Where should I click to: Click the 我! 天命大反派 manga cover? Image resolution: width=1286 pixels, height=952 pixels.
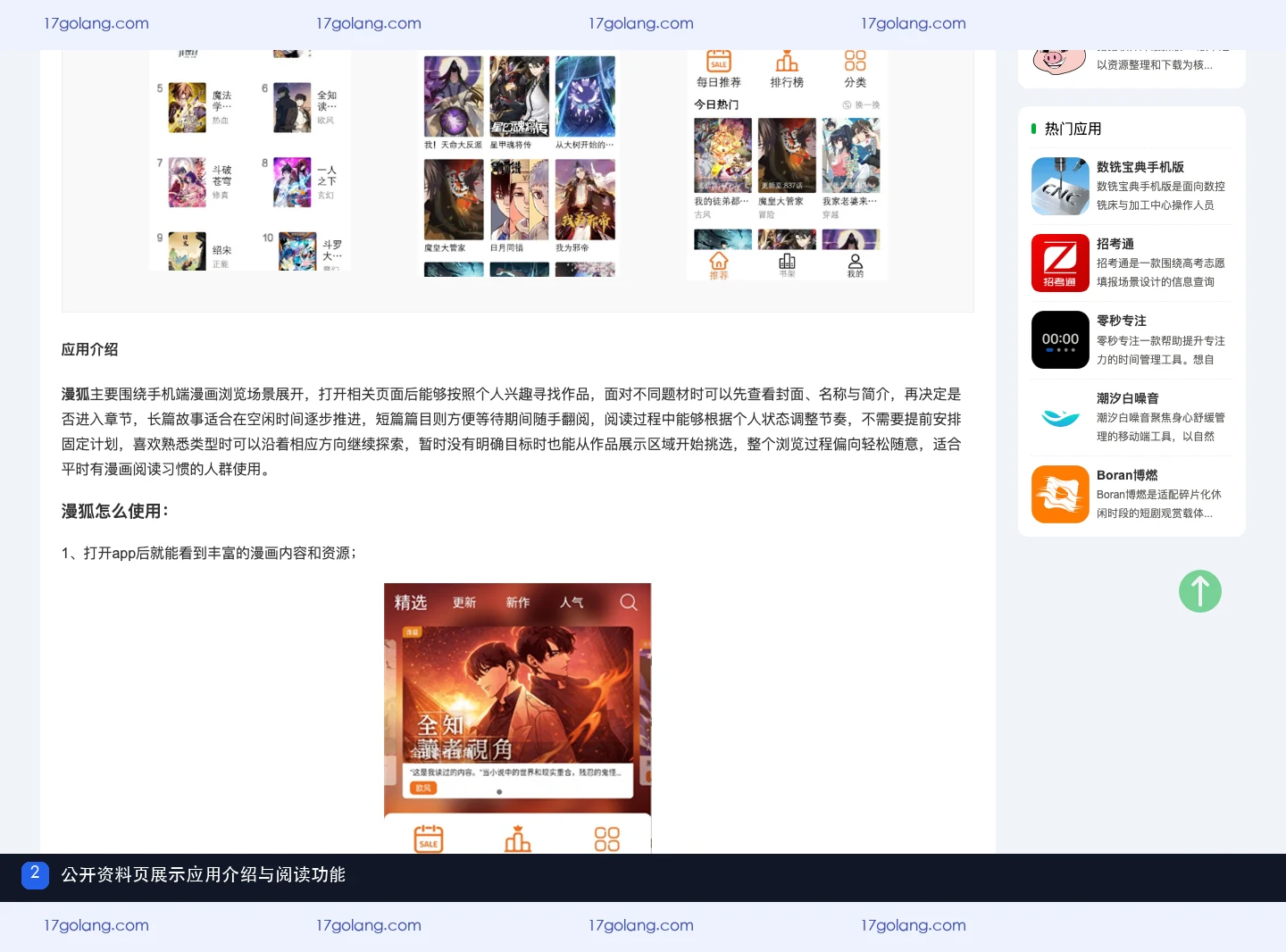tap(454, 96)
